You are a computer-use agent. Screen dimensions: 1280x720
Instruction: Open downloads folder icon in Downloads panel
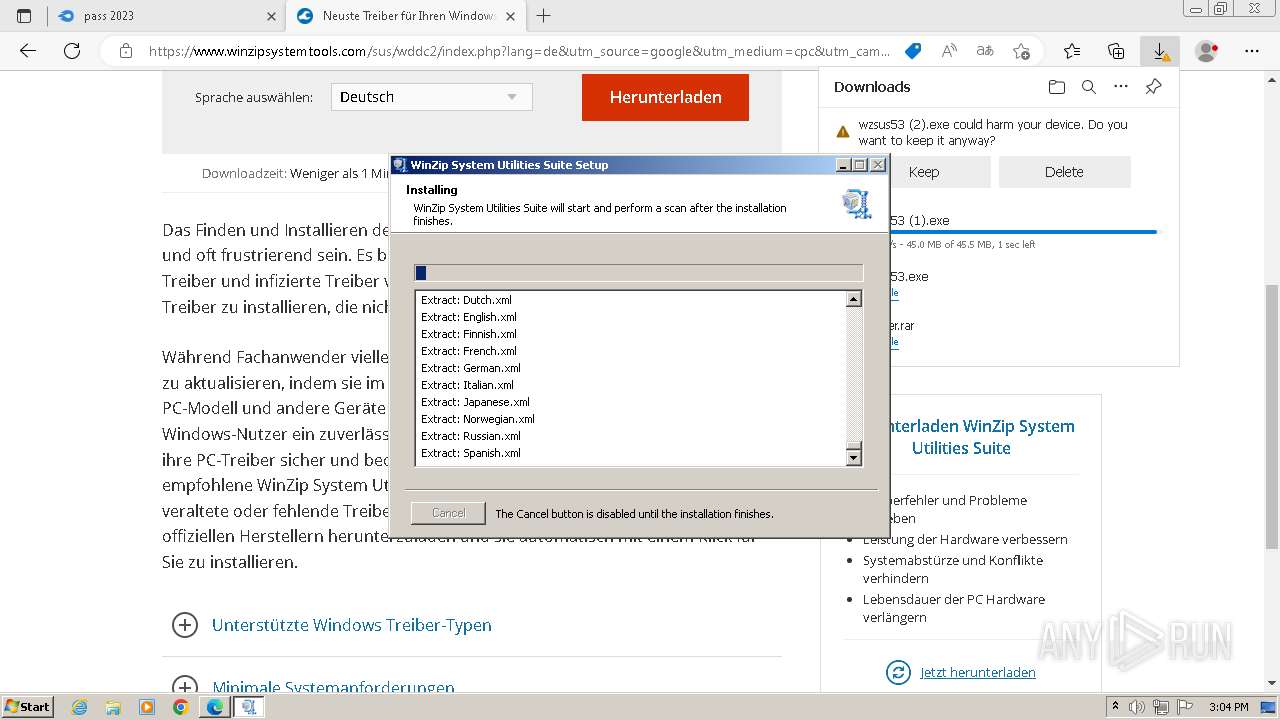pos(1057,87)
